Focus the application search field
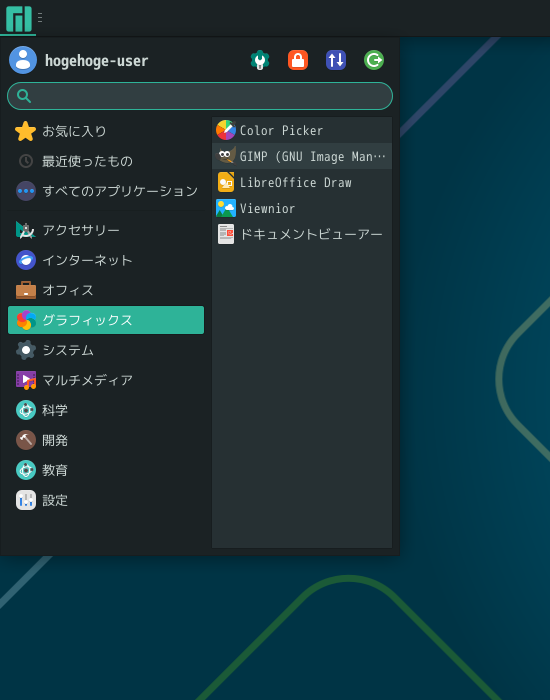Screen dimensions: 550x700 coord(200,96)
